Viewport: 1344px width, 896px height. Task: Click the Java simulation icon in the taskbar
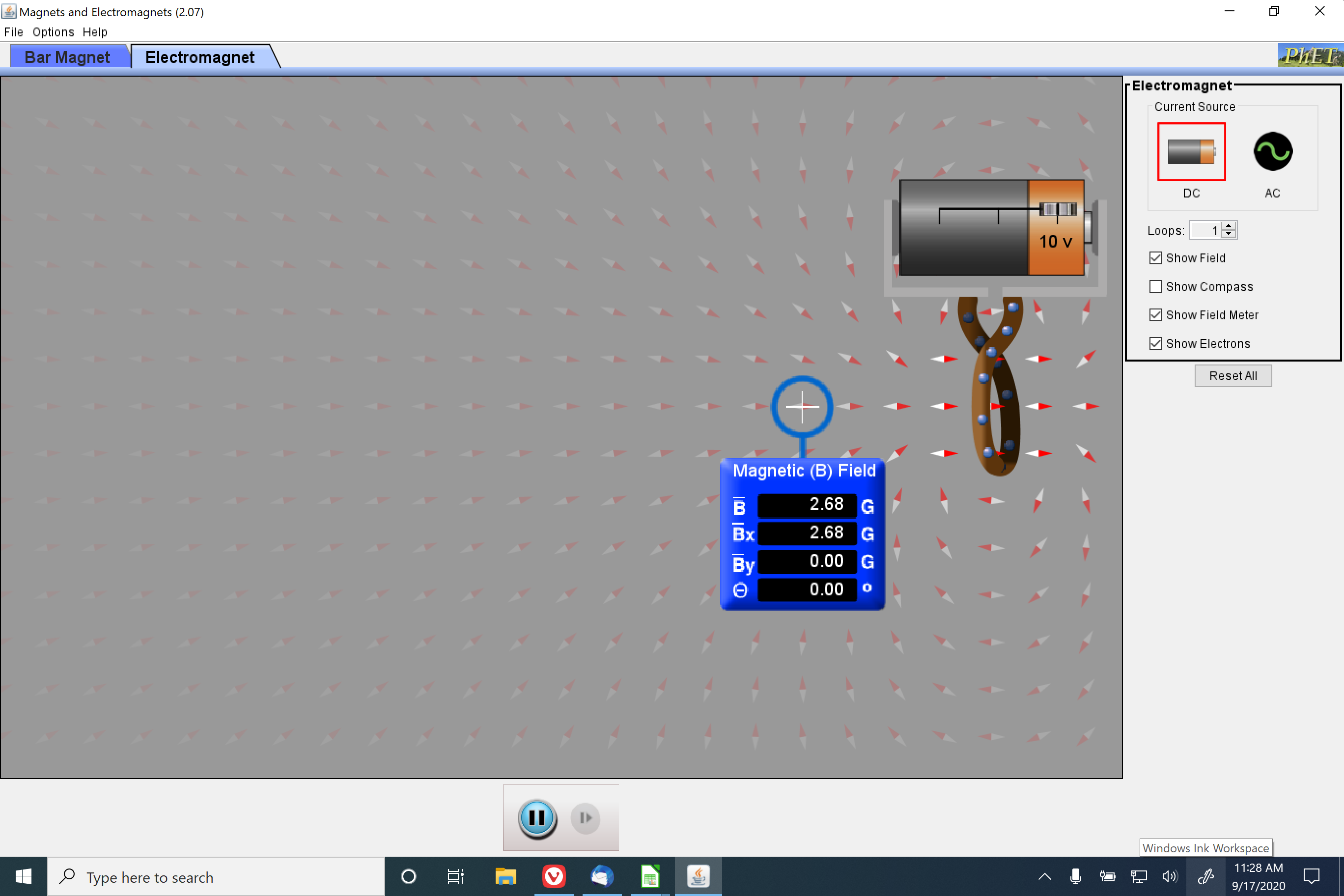pos(699,876)
